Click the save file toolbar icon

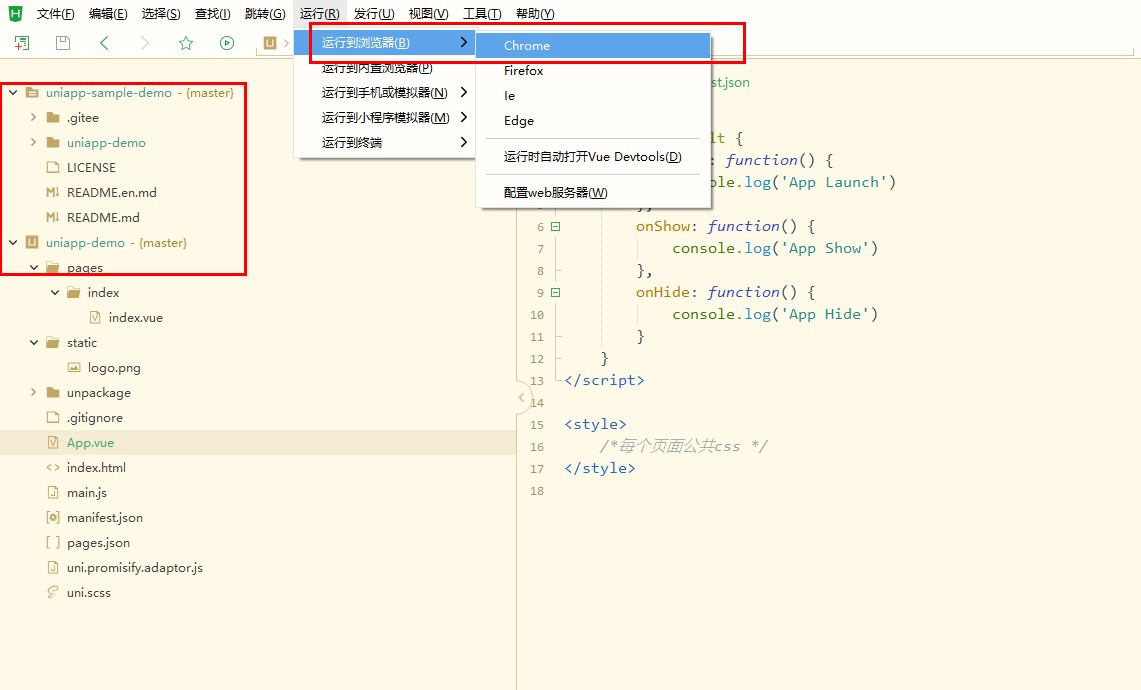[x=63, y=43]
